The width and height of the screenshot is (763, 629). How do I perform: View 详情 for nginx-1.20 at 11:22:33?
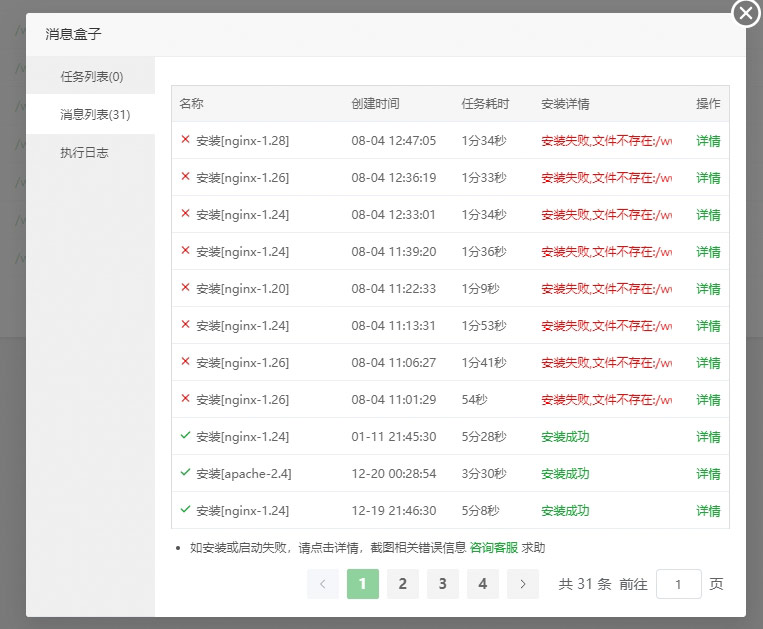tap(708, 289)
